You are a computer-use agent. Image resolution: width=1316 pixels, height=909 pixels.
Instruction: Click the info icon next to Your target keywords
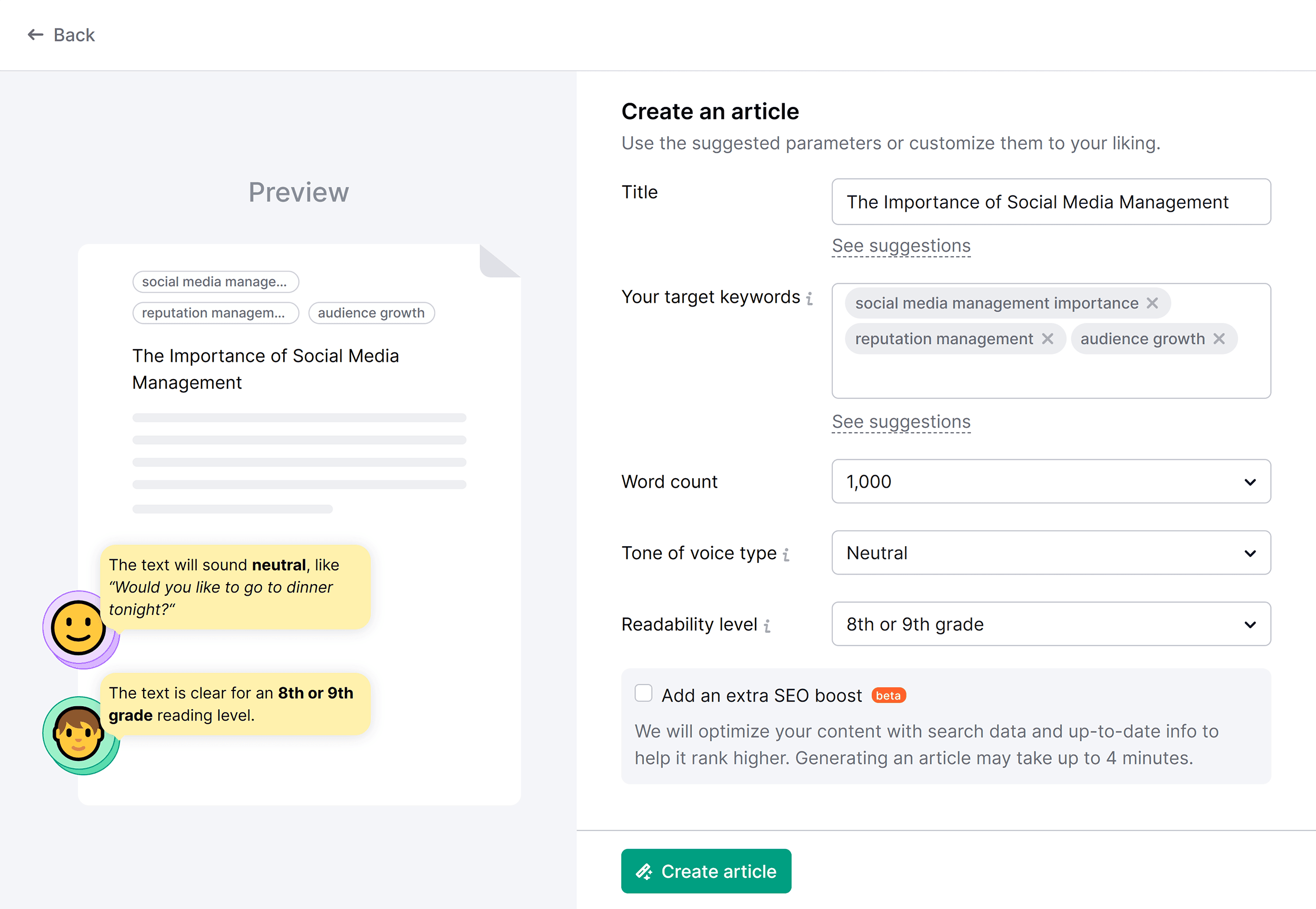(811, 298)
